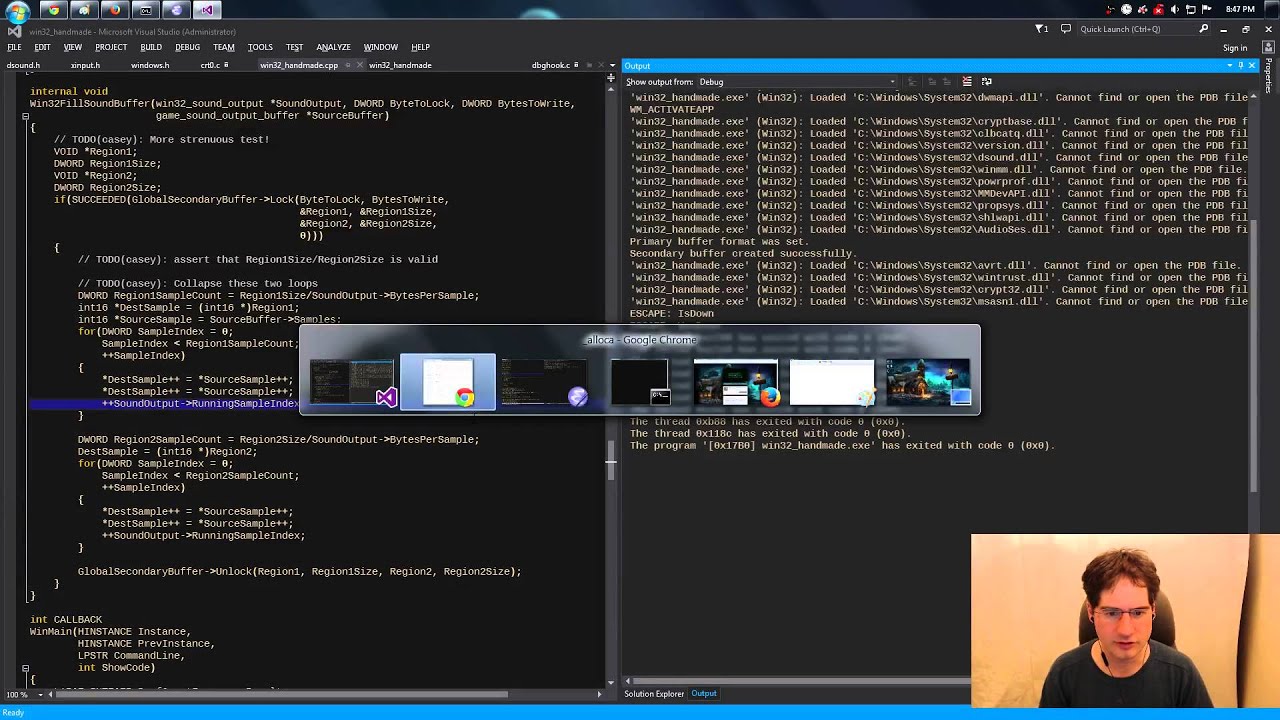Select Paint thumbnail in Alt-Tab switcher
The height and width of the screenshot is (720, 1280).
(x=832, y=383)
